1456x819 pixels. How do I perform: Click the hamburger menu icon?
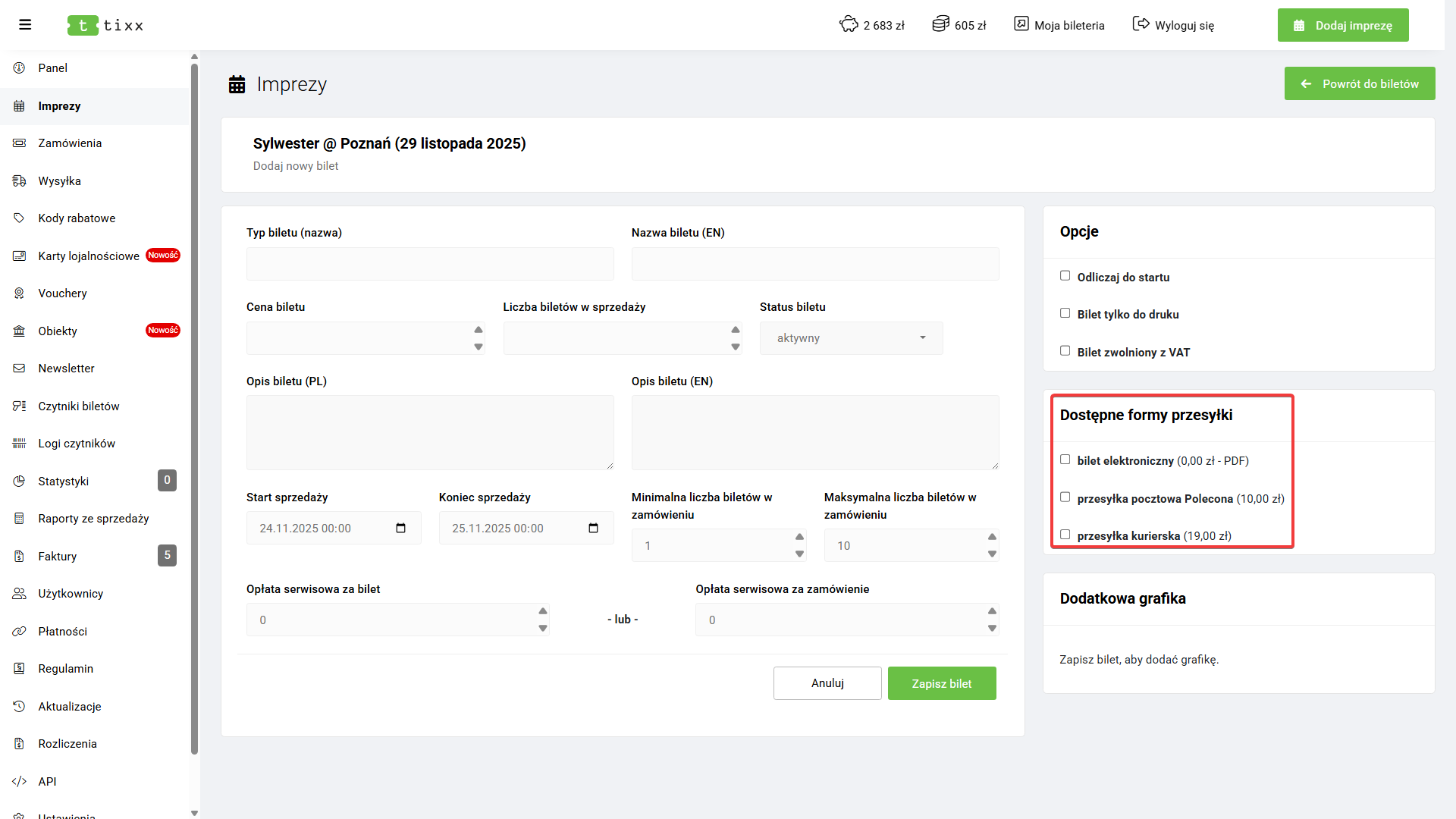point(25,25)
